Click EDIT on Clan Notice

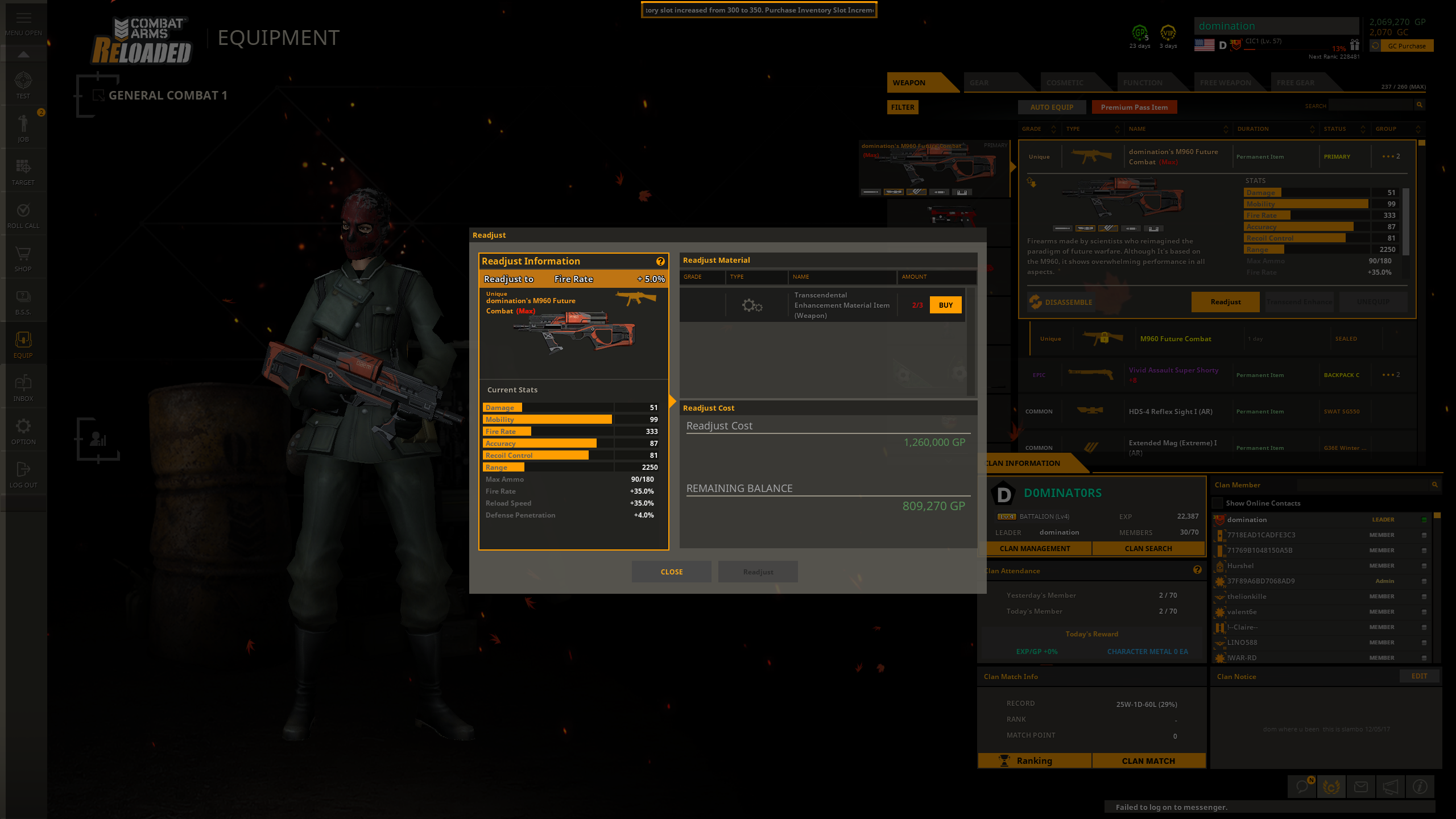(1419, 676)
